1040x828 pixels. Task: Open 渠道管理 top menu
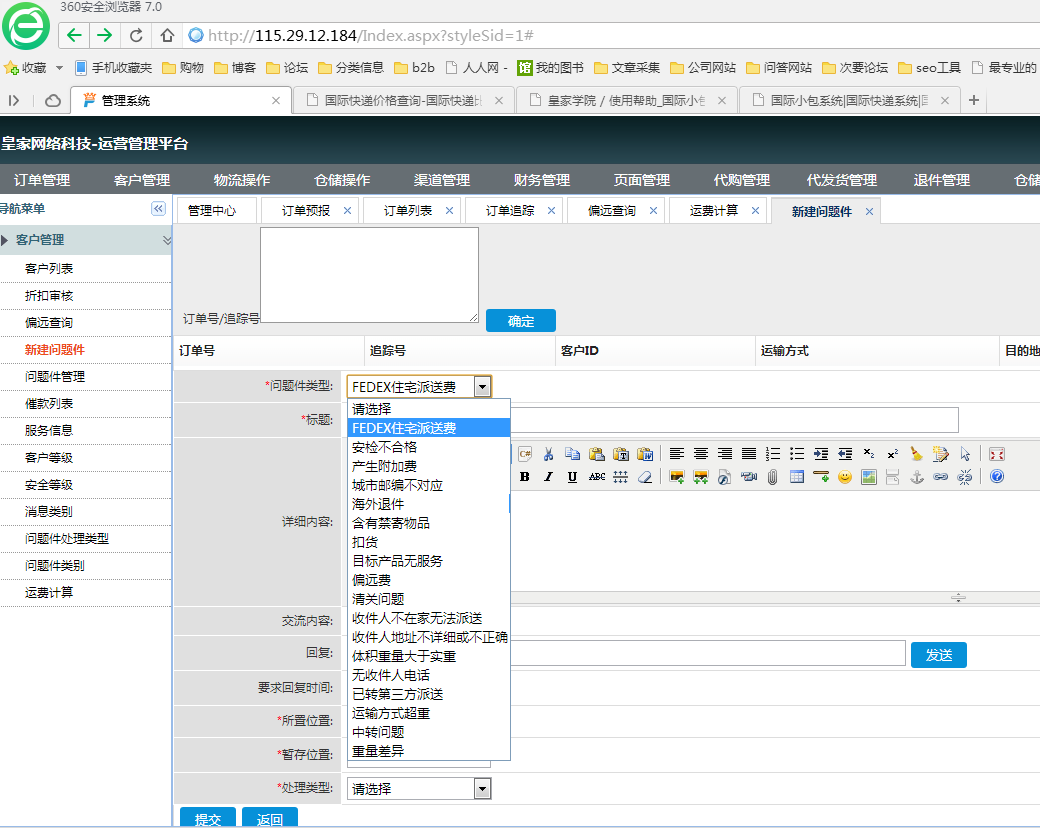pyautogui.click(x=442, y=180)
